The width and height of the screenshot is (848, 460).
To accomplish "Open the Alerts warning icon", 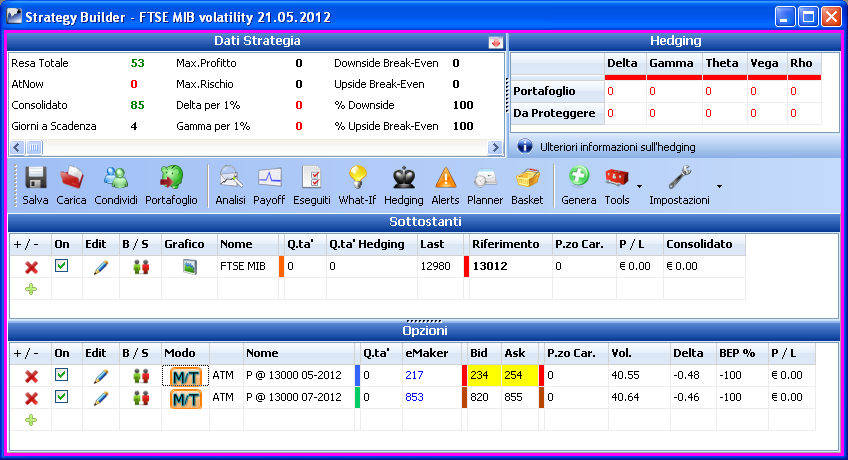I will (x=445, y=185).
